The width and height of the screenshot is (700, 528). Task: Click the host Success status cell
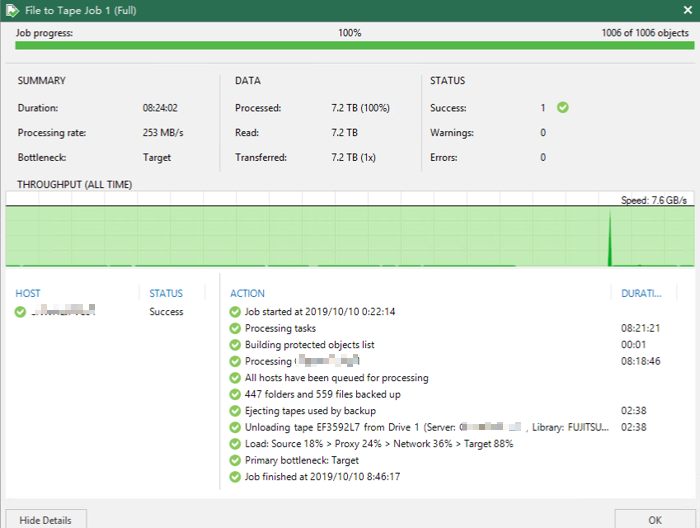[166, 312]
